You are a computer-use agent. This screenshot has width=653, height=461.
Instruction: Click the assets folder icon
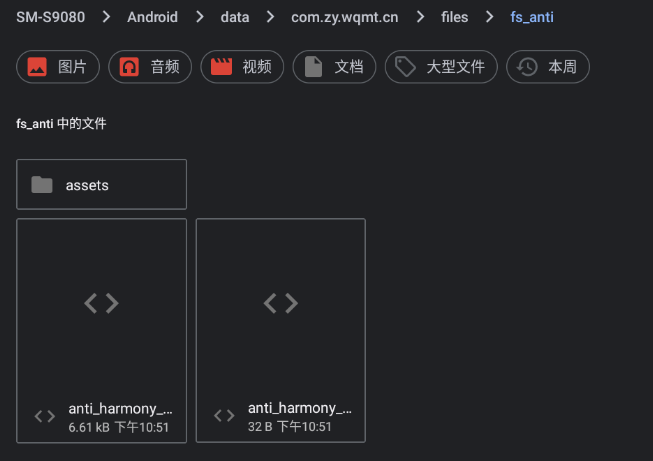[42, 185]
